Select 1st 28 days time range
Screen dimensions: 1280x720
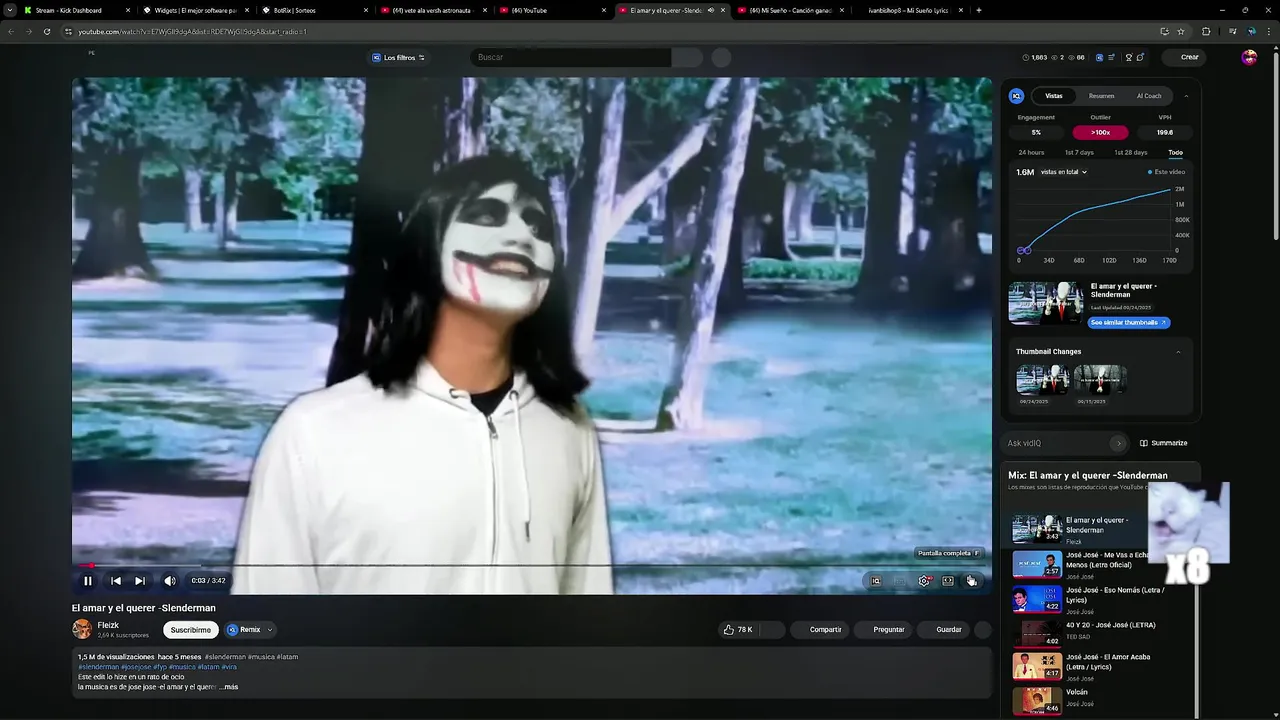tap(1130, 152)
